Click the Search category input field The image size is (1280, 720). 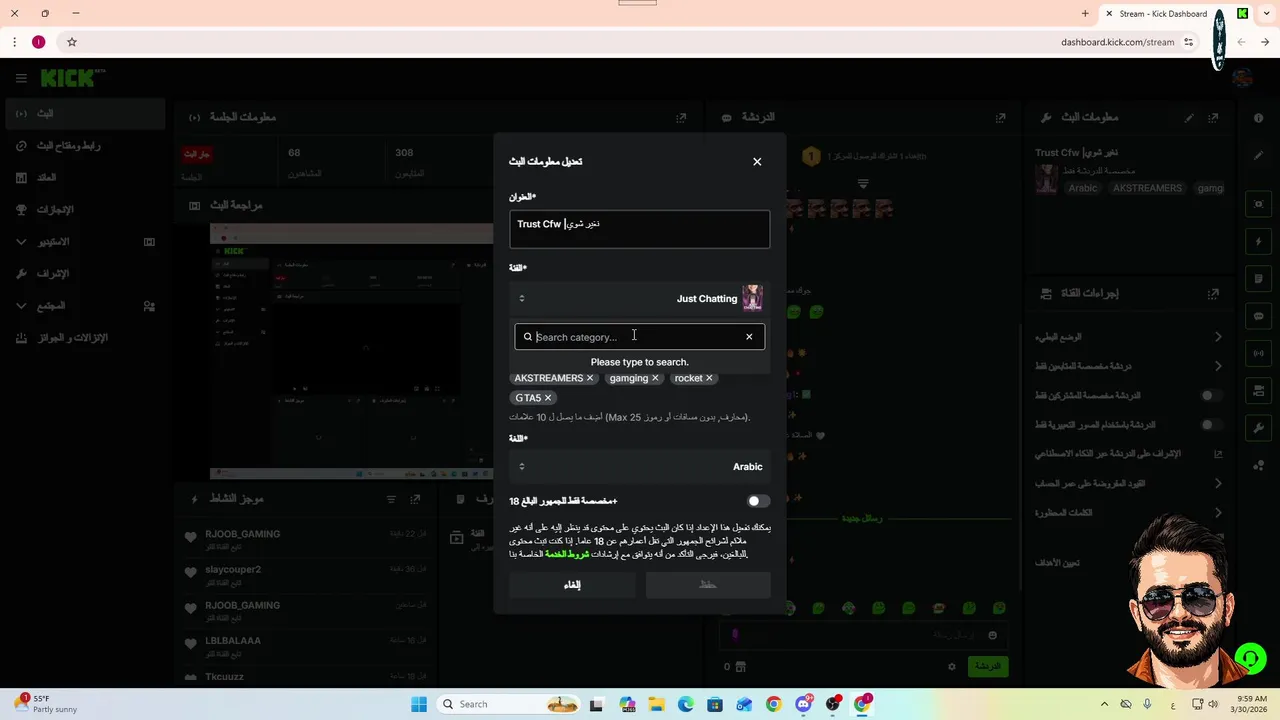tap(638, 337)
